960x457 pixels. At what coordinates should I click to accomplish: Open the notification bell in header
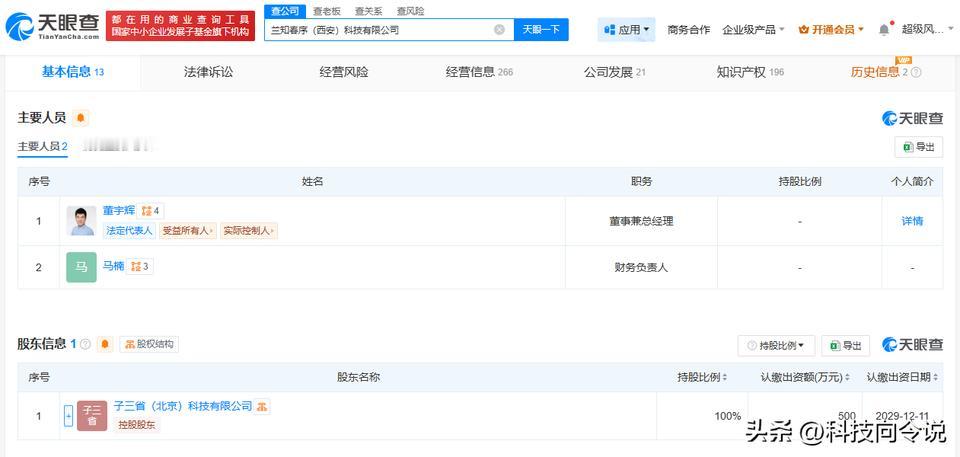[x=884, y=29]
